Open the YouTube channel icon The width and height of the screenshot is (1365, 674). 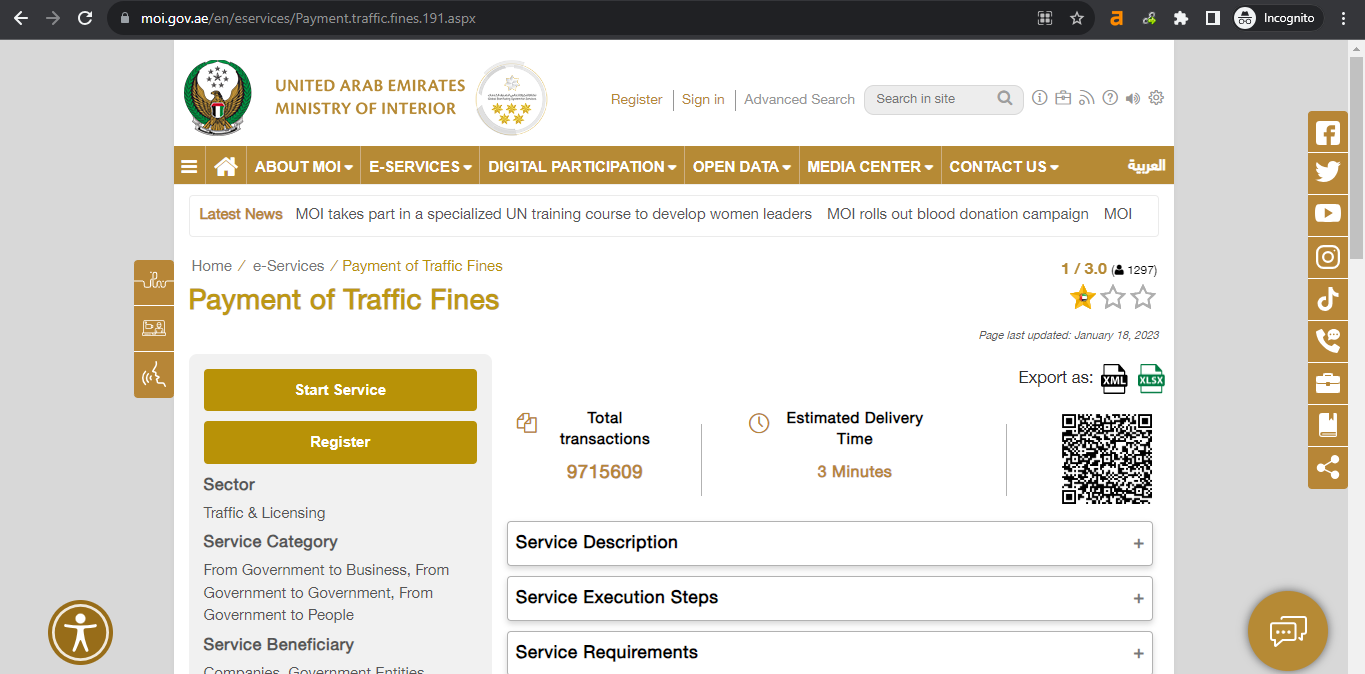tap(1327, 214)
